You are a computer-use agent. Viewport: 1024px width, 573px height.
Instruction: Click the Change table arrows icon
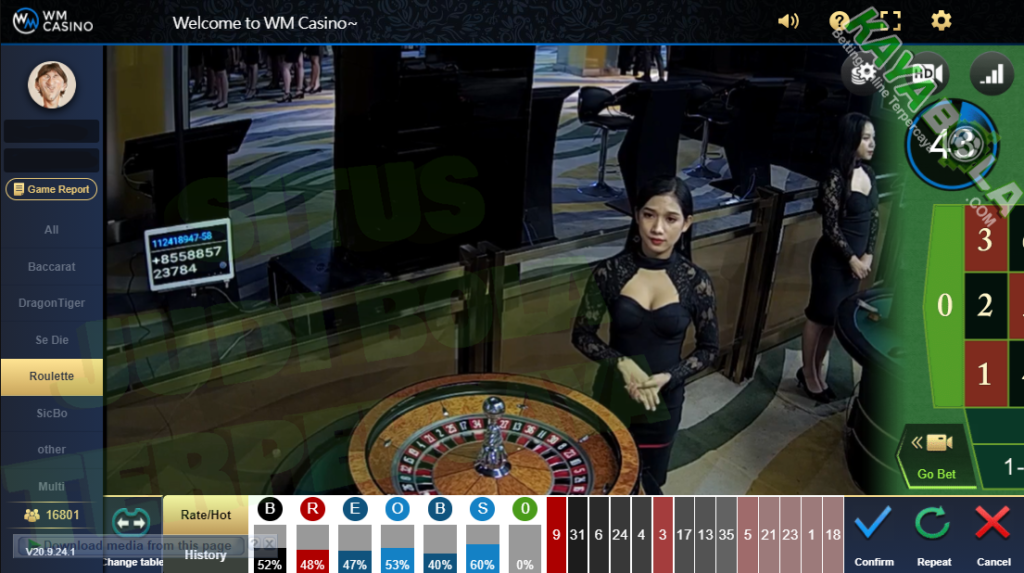[x=131, y=522]
